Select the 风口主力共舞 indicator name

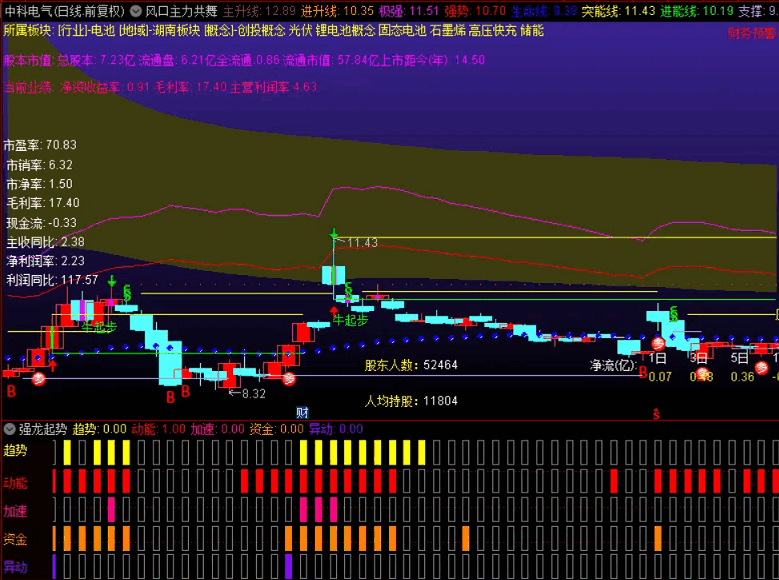tap(181, 11)
